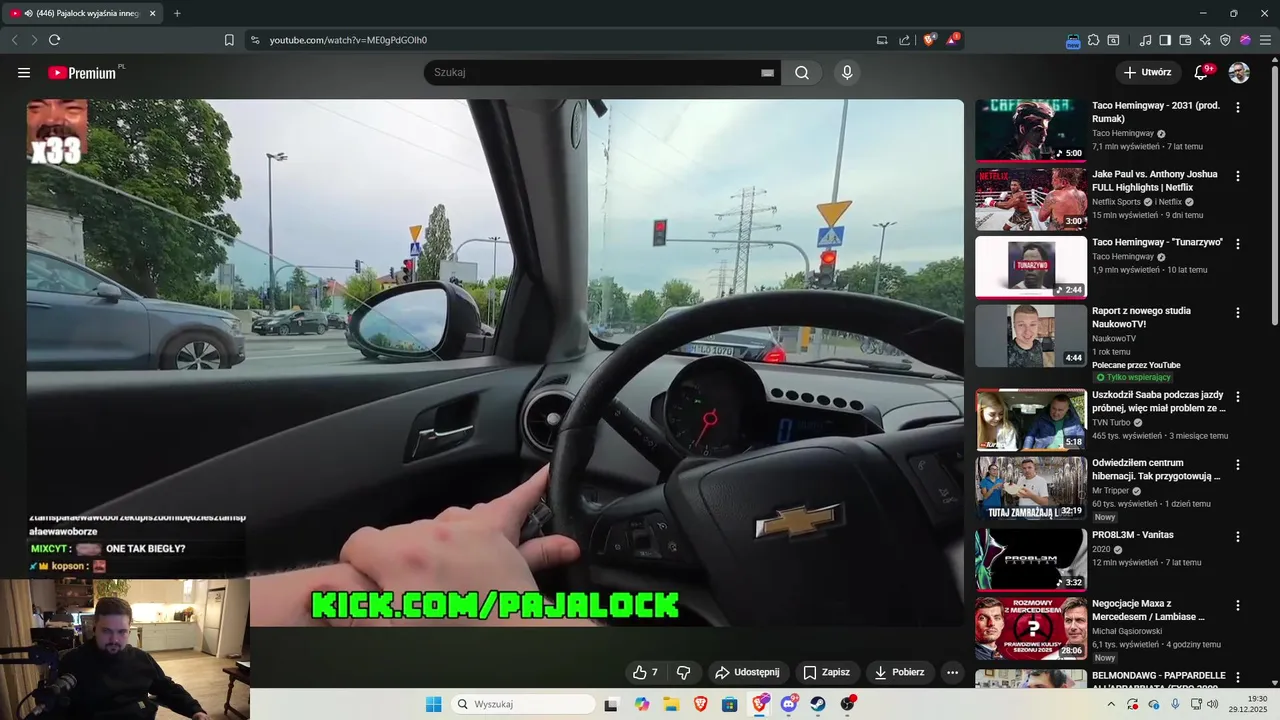Open Taco Hemingway - 2031 thumbnail
The width and height of the screenshot is (1280, 720).
[x=1031, y=130]
